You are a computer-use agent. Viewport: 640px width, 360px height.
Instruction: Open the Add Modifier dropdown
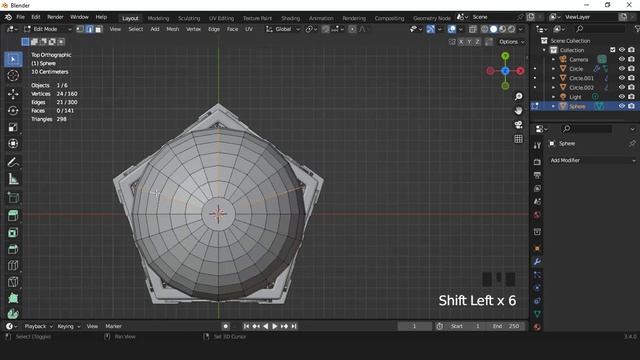tap(592, 160)
